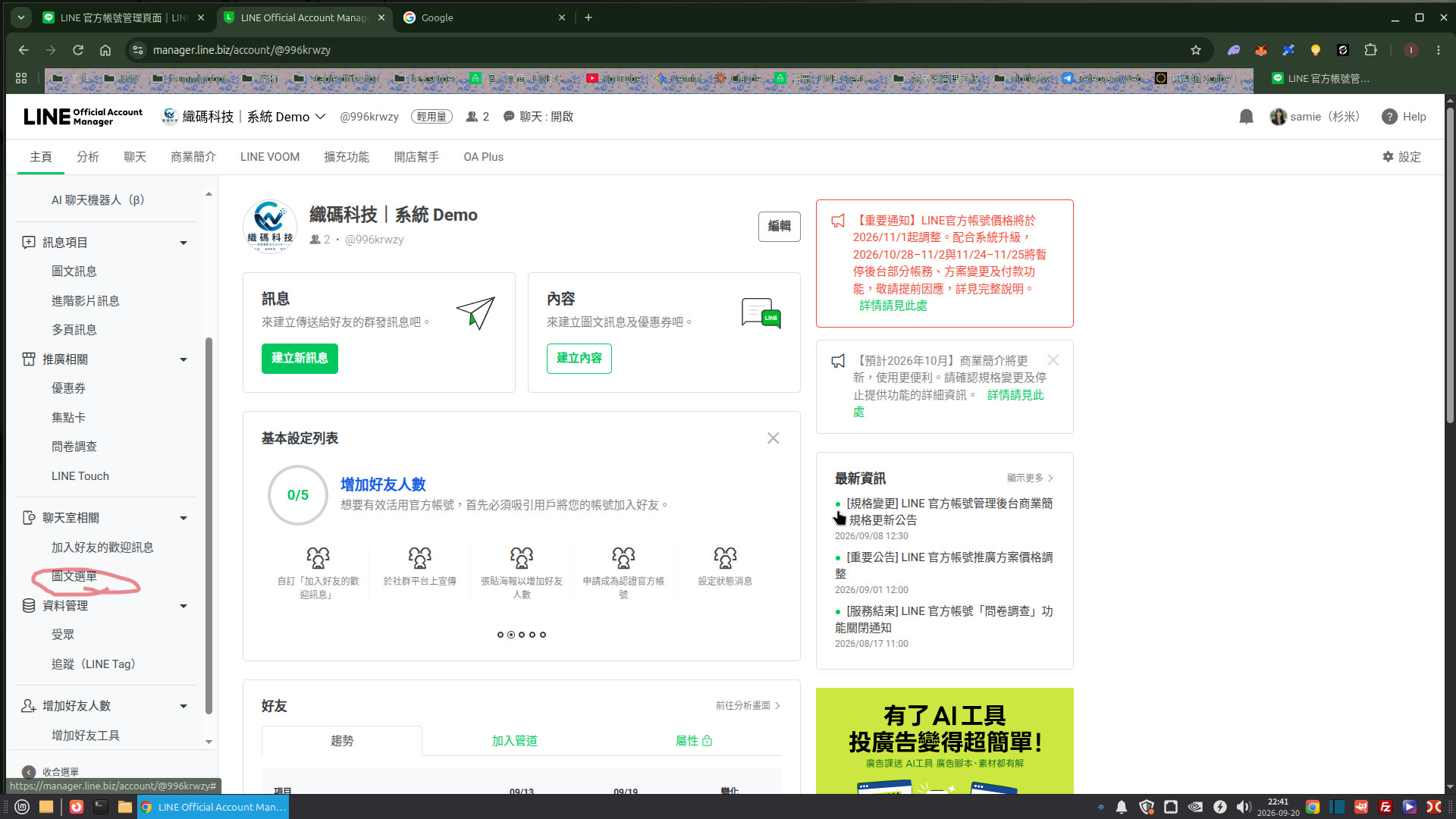This screenshot has height=819, width=1456.
Task: Open the Files folder in taskbar
Action: click(x=125, y=807)
